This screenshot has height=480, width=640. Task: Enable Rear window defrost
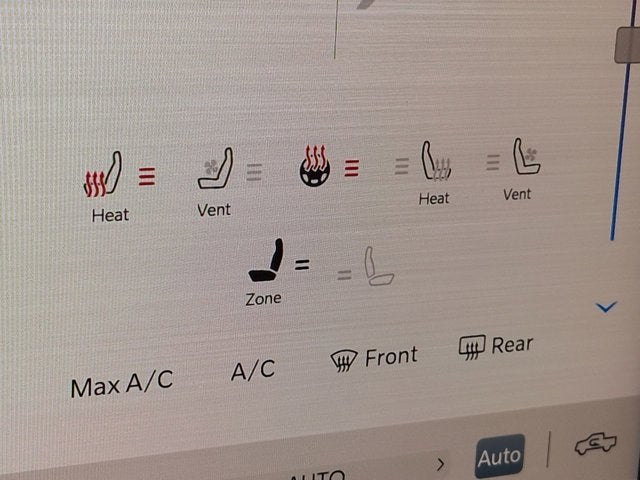coord(496,347)
